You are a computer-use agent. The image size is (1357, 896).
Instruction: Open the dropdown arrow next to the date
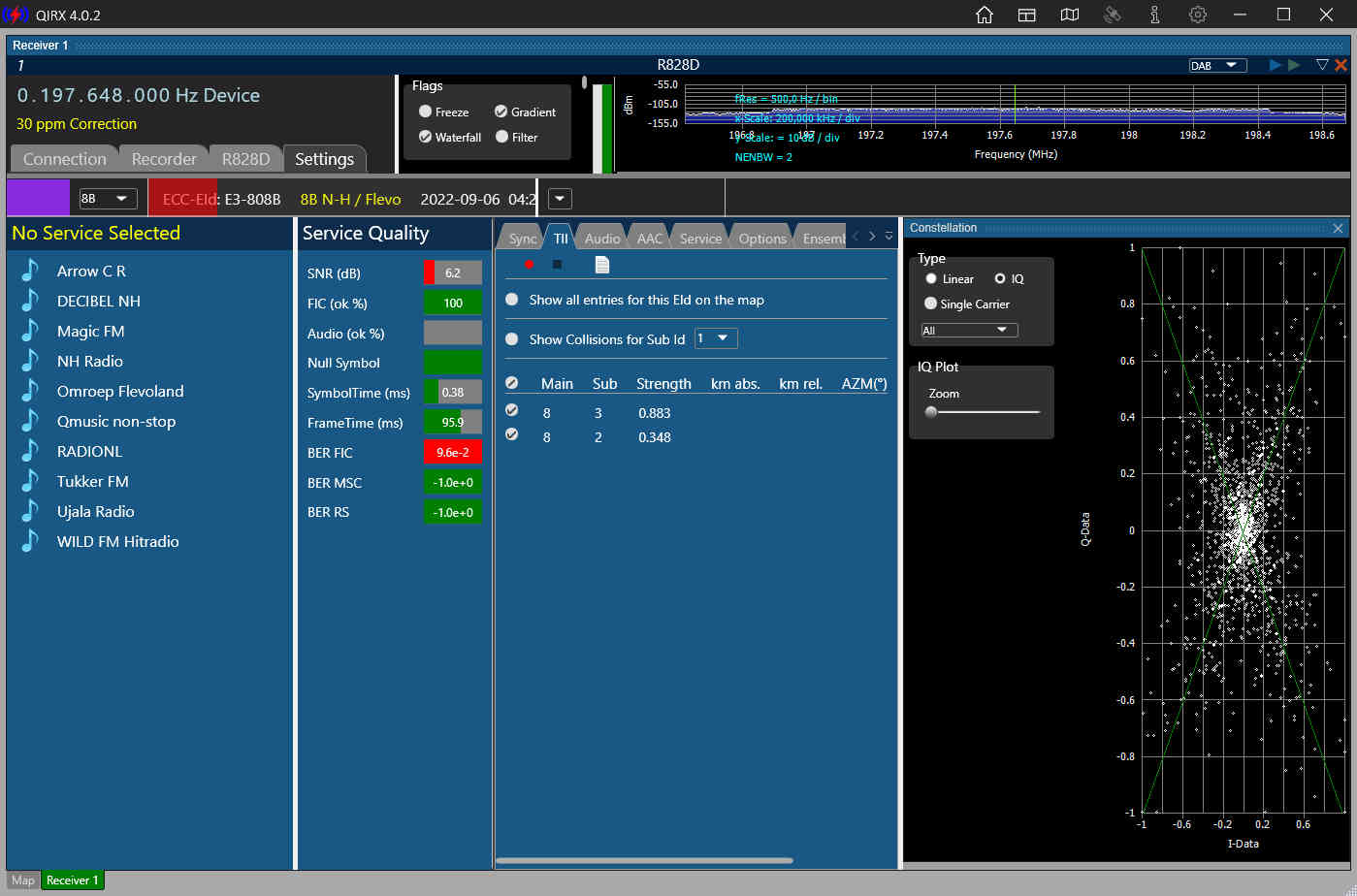pyautogui.click(x=560, y=199)
